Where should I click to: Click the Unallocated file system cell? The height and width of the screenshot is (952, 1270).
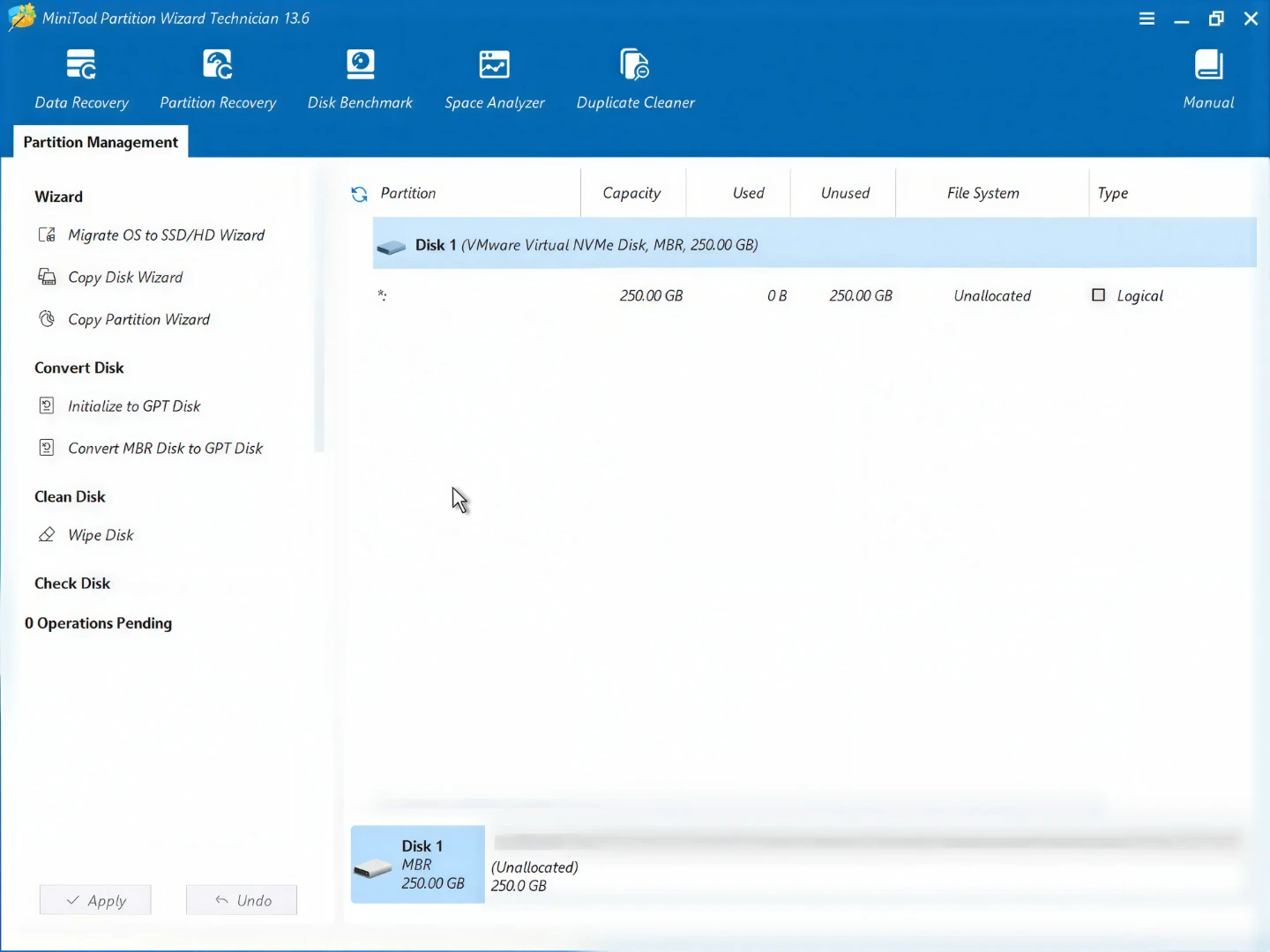(x=992, y=296)
